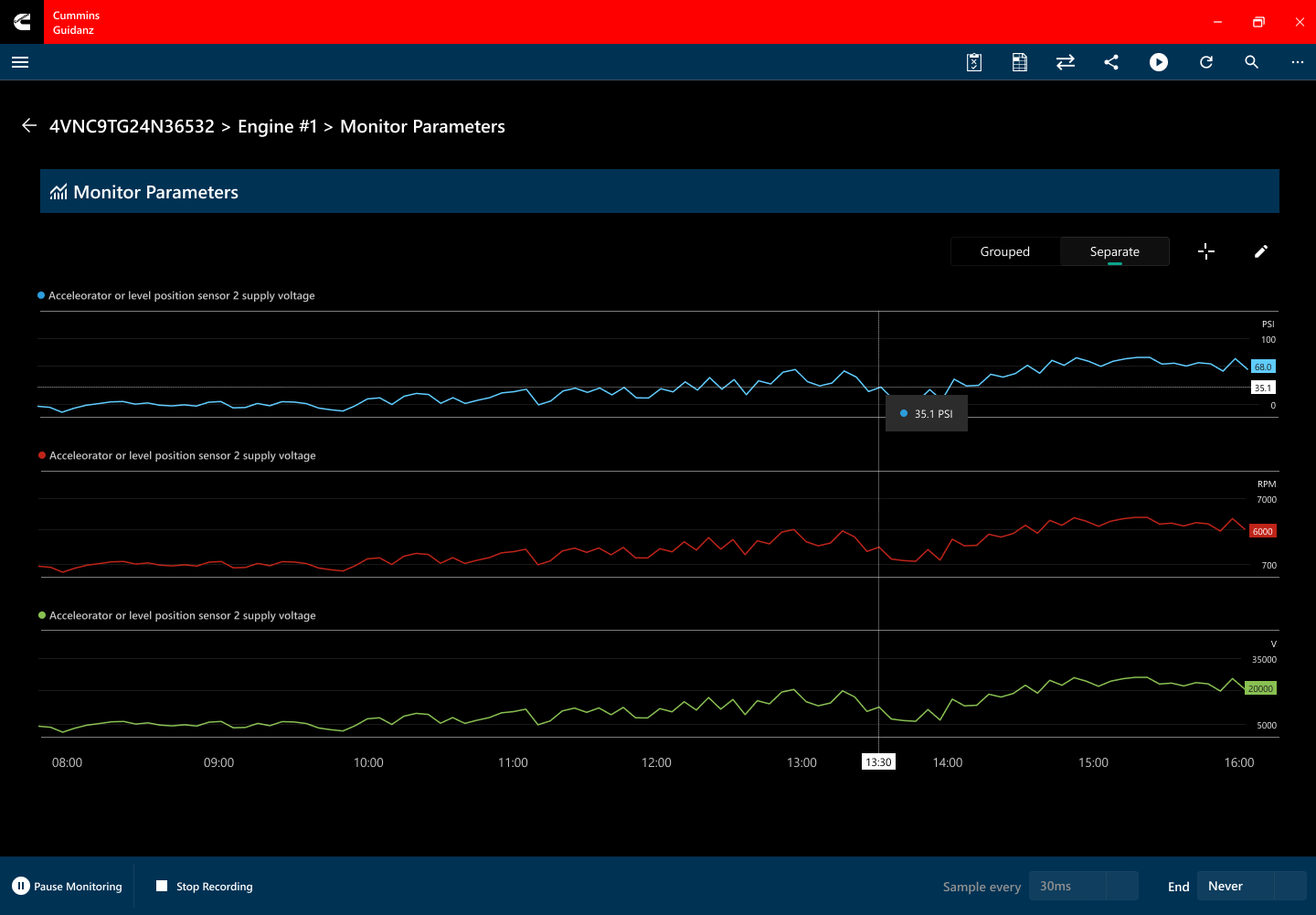Refresh data with the reload icon
Viewport: 1316px width, 915px height.
pyautogui.click(x=1206, y=62)
